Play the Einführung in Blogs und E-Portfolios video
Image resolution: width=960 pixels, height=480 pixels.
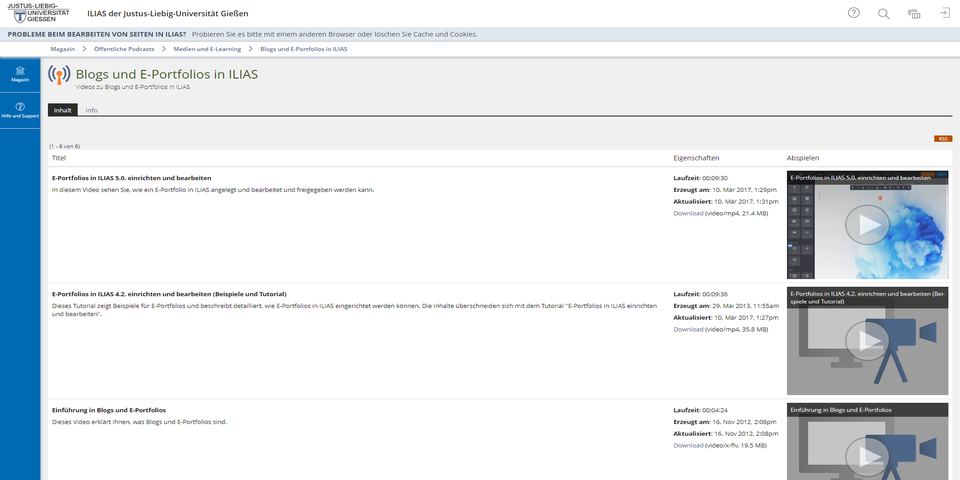(x=867, y=457)
